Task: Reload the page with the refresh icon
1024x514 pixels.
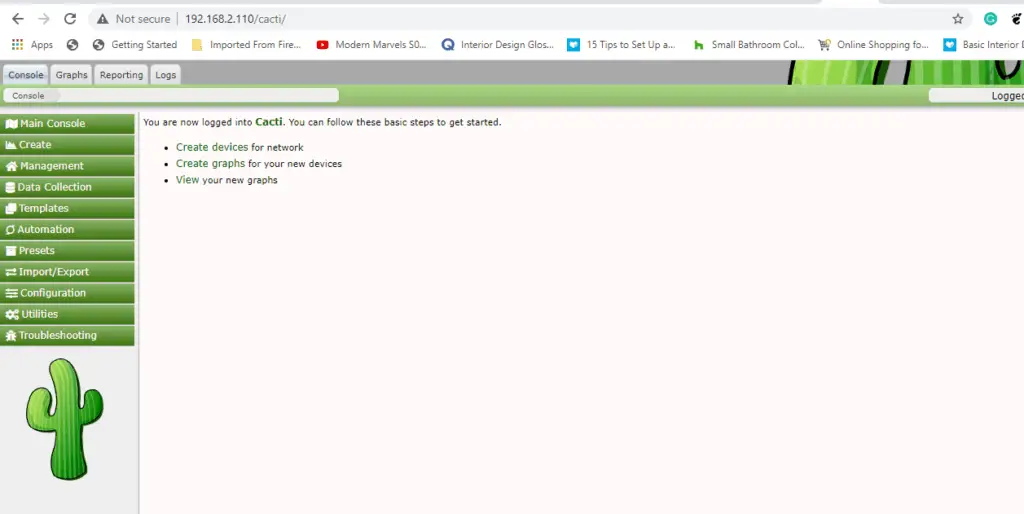Action: (x=70, y=19)
